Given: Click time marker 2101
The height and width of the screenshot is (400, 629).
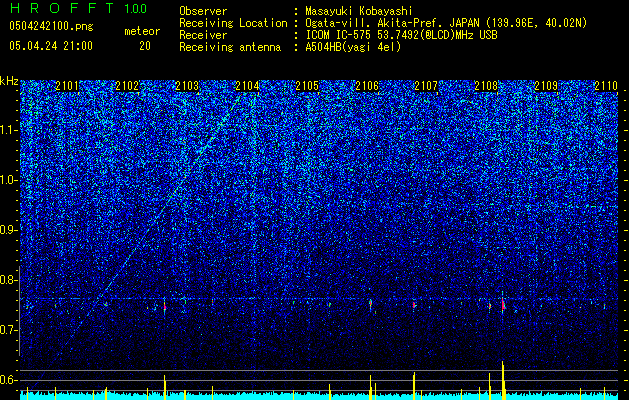Looking at the screenshot, I should pyautogui.click(x=67, y=86).
